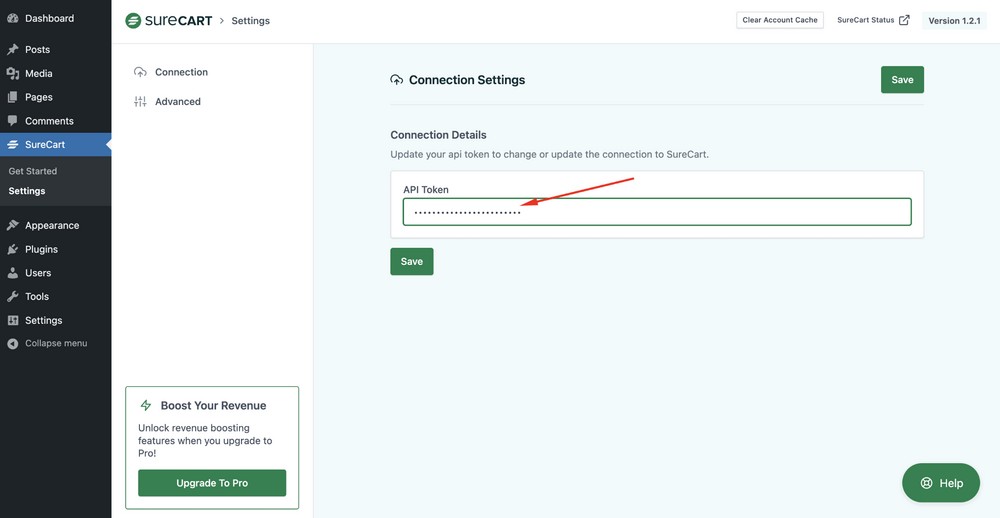Click the WordPress Settings sidebar icon
This screenshot has height=518, width=1000.
(x=13, y=320)
